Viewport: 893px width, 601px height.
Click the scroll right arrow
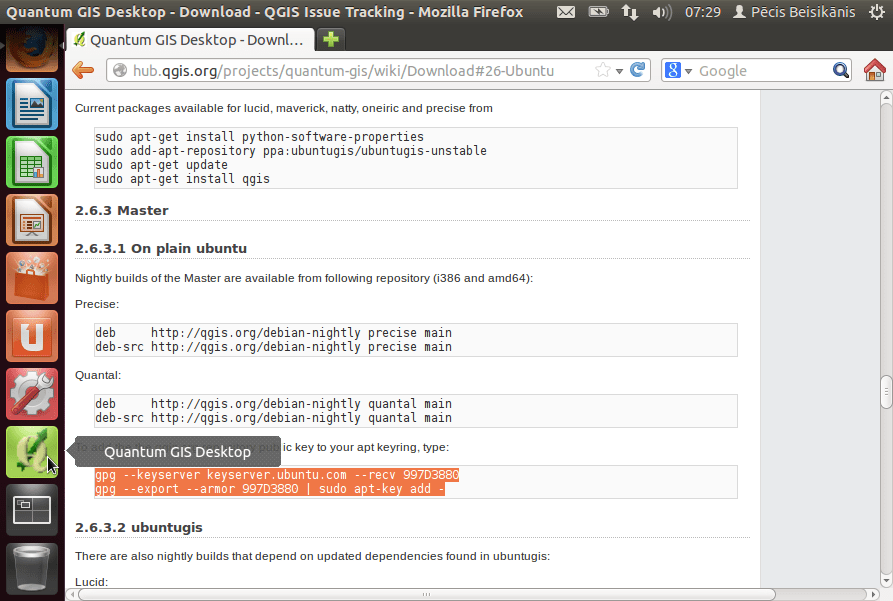874,594
